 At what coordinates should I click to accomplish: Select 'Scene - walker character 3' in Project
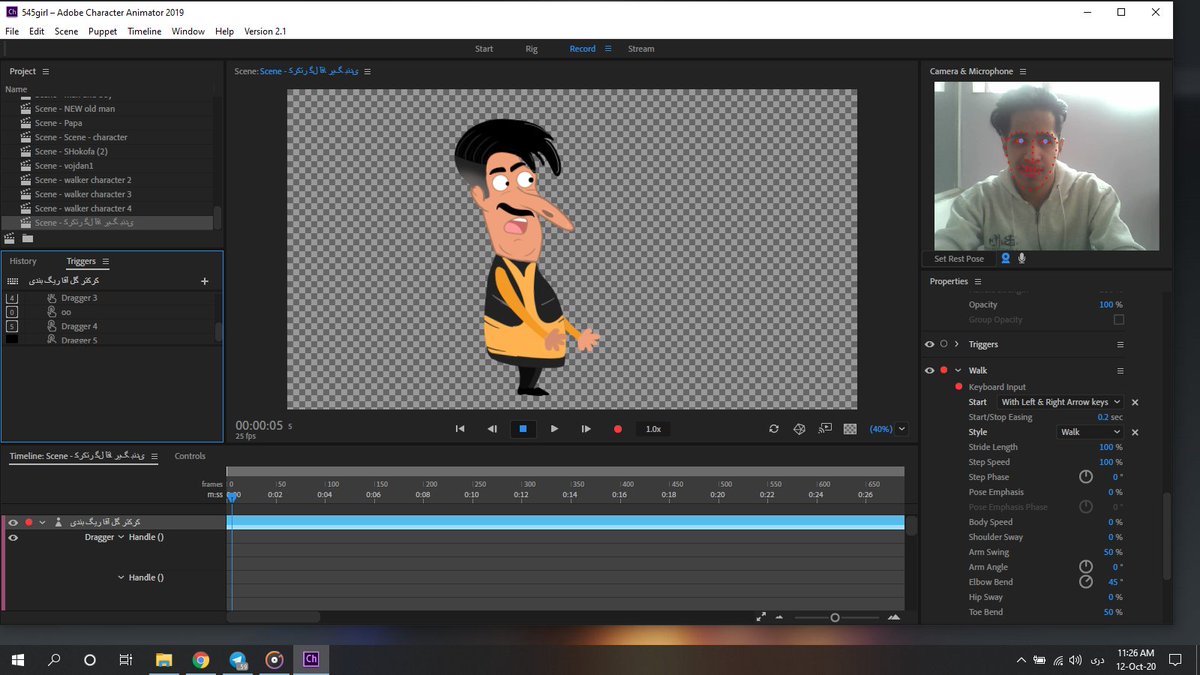[83, 194]
